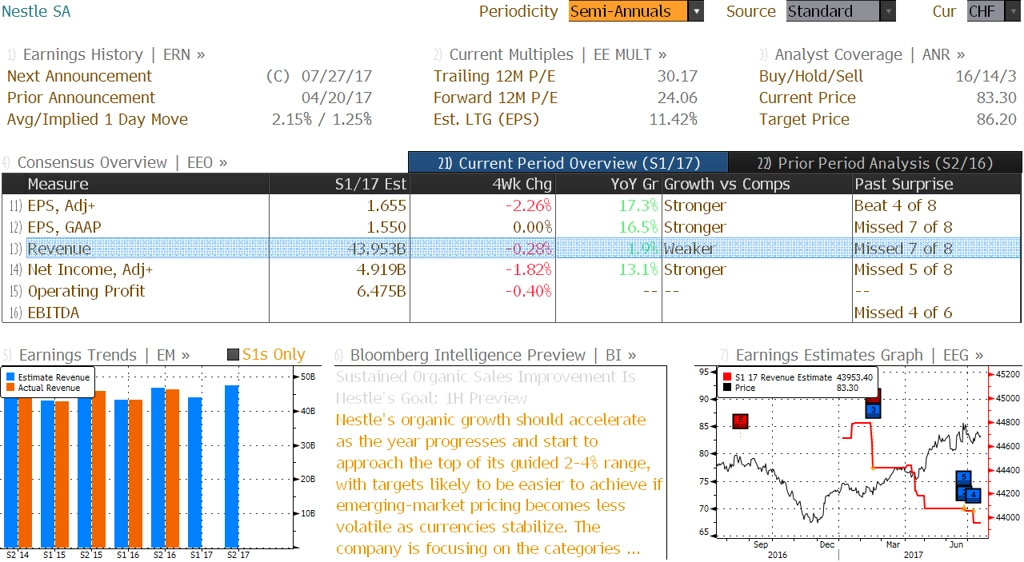Click the red E earnings marker on graph

[740, 421]
